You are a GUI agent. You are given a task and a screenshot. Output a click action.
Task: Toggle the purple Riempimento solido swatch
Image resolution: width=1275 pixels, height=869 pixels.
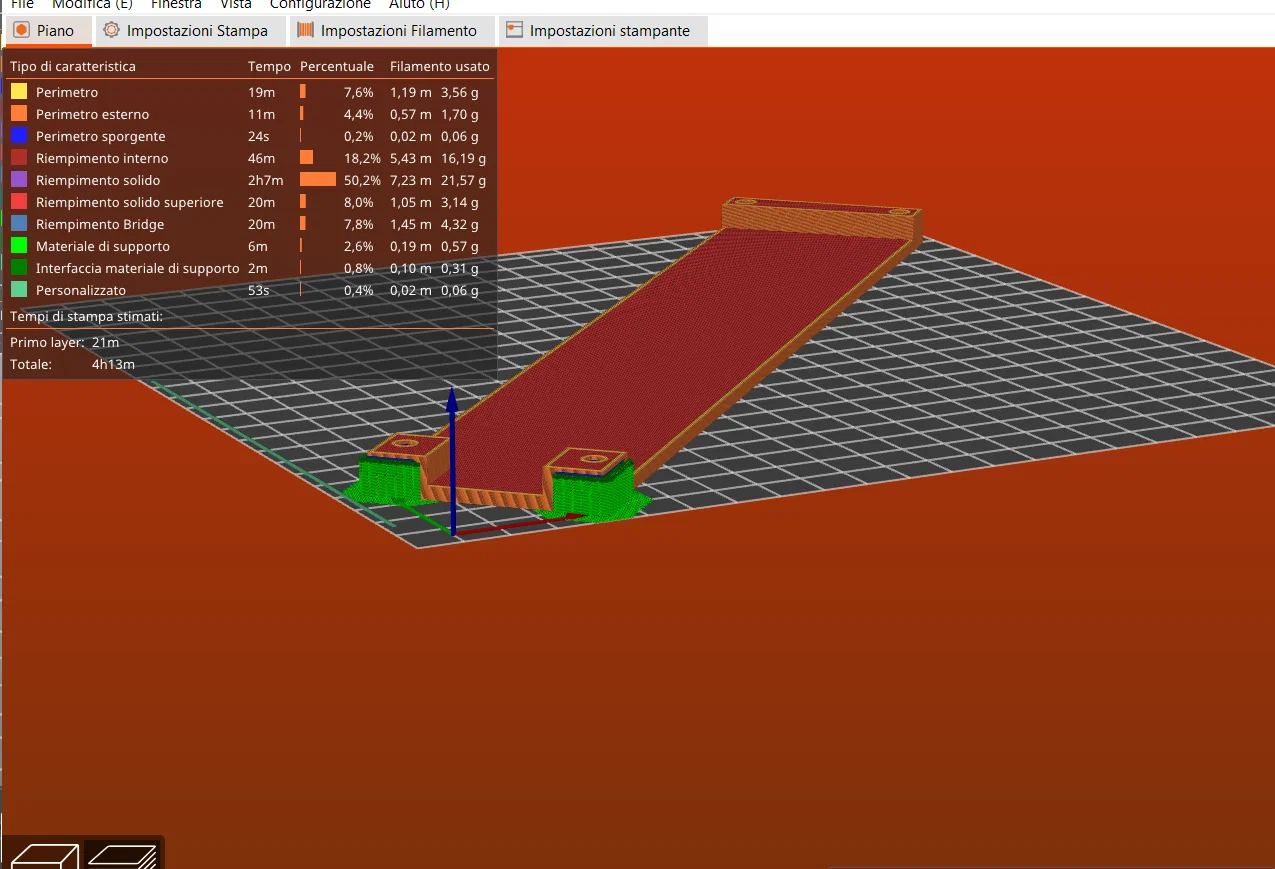click(19, 180)
